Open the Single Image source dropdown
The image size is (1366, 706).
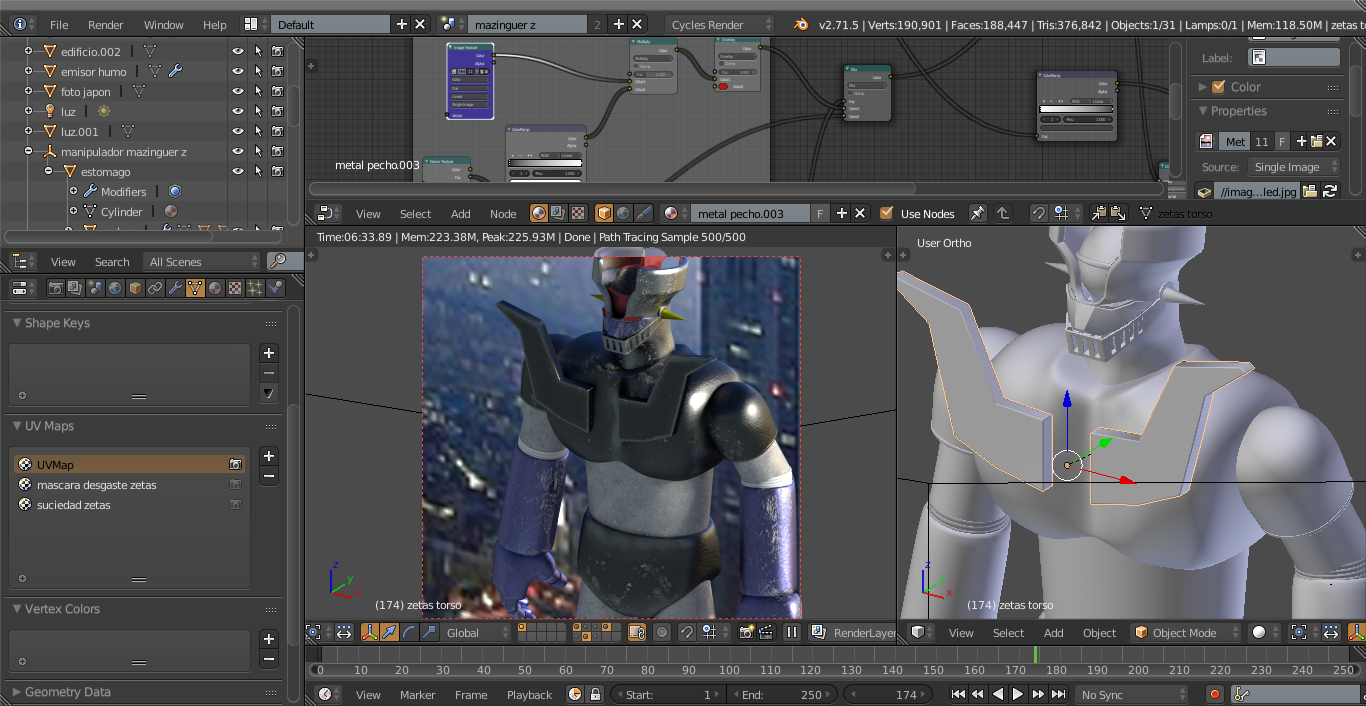[1294, 167]
